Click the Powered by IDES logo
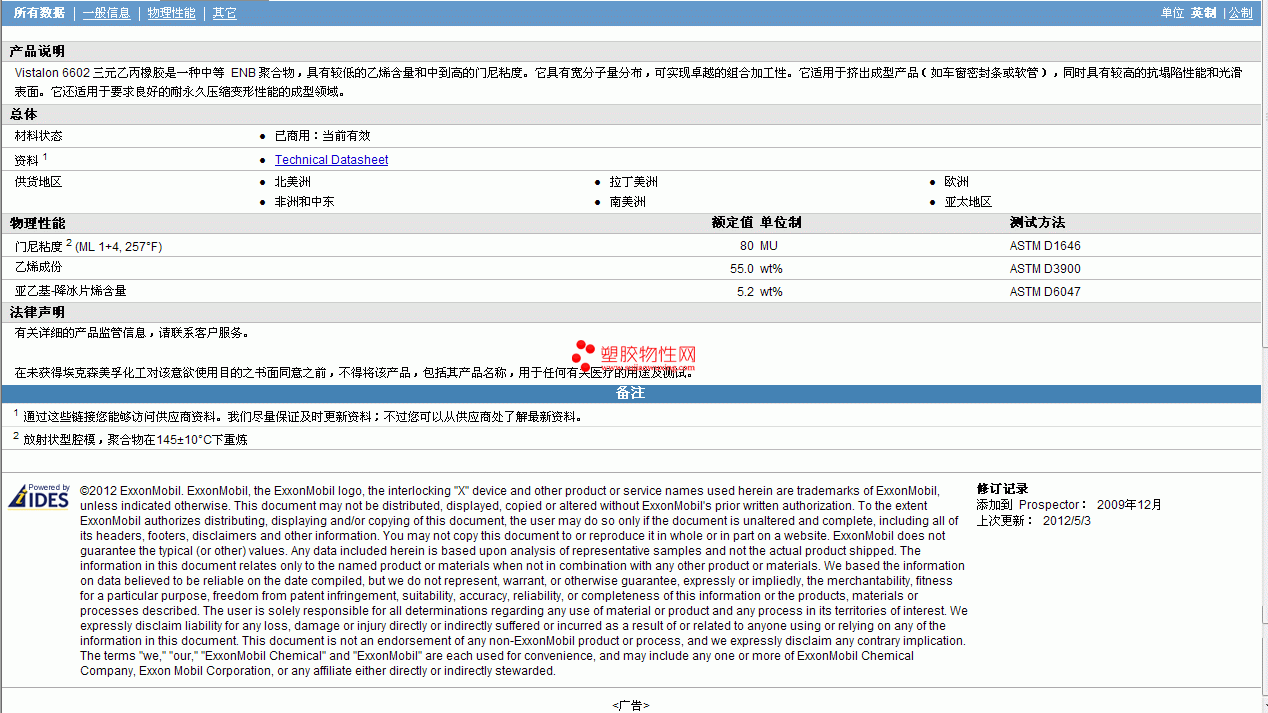The width and height of the screenshot is (1268, 713). [39, 496]
